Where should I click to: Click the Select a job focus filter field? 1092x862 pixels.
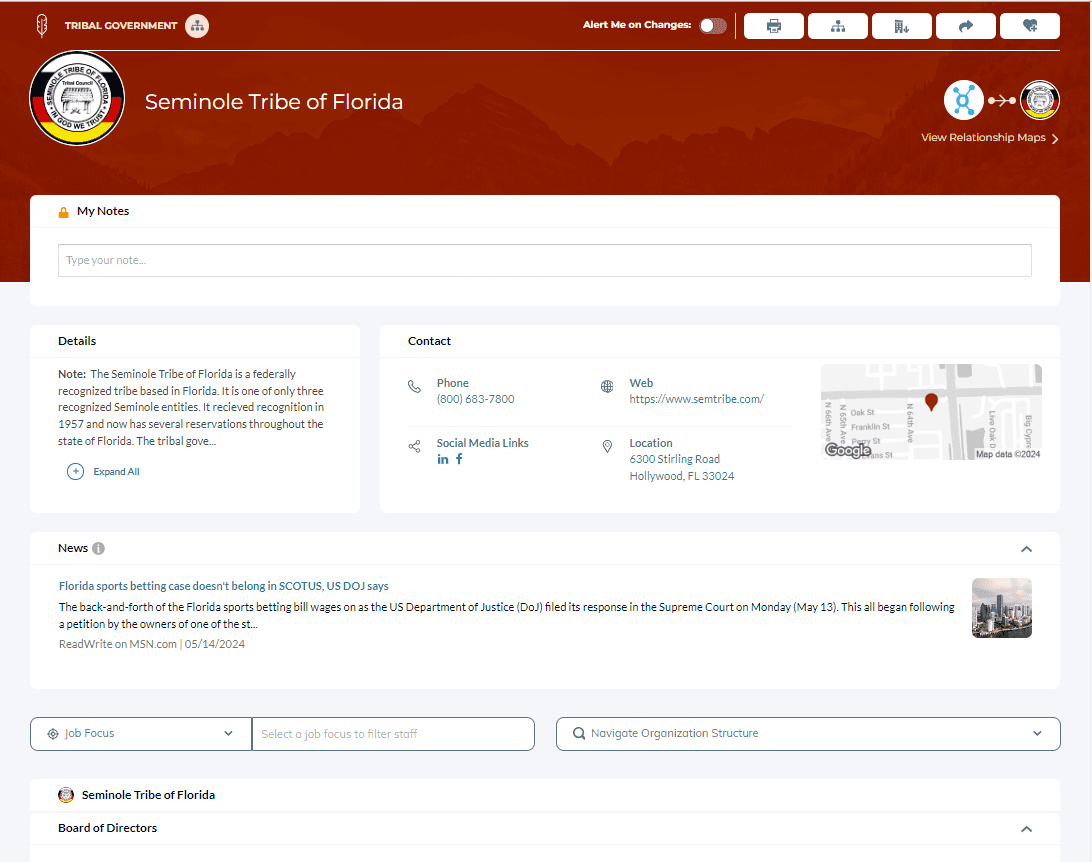click(393, 734)
